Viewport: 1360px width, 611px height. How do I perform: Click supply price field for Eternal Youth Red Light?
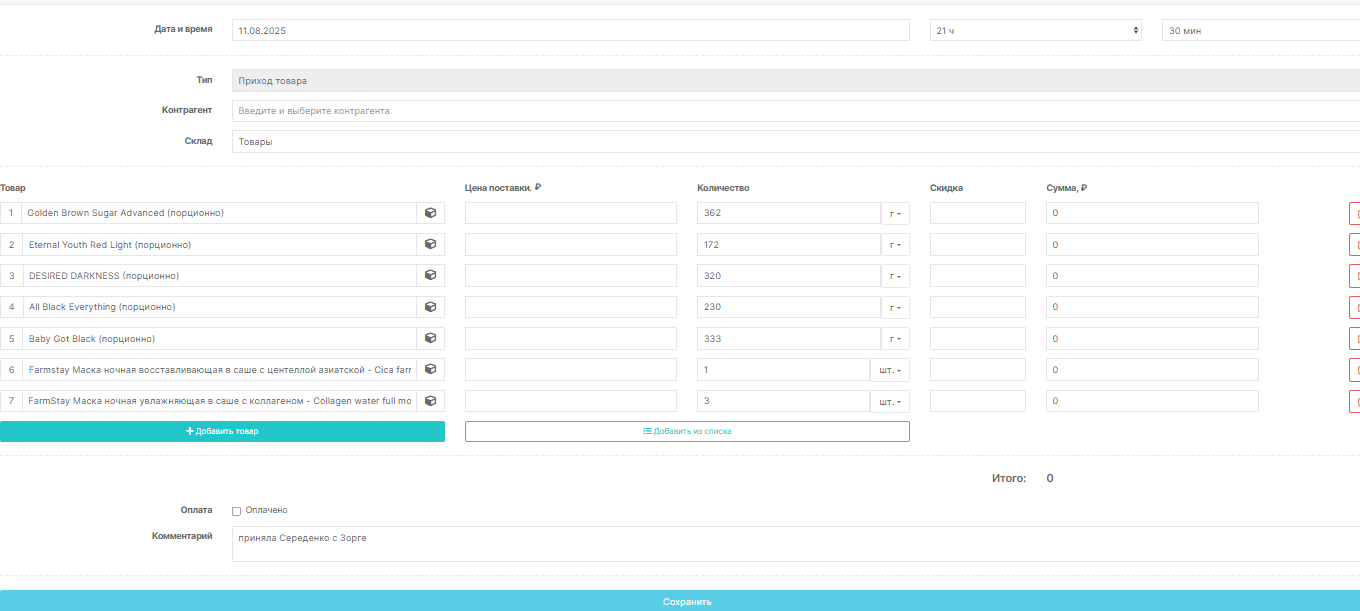(571, 244)
